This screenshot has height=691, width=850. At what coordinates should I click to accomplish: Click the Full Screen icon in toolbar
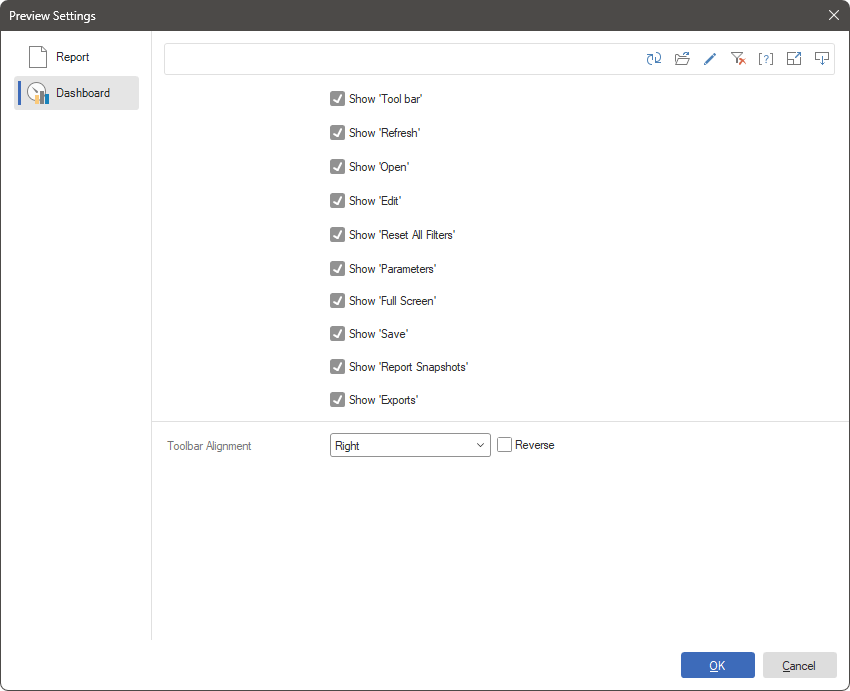coord(794,59)
